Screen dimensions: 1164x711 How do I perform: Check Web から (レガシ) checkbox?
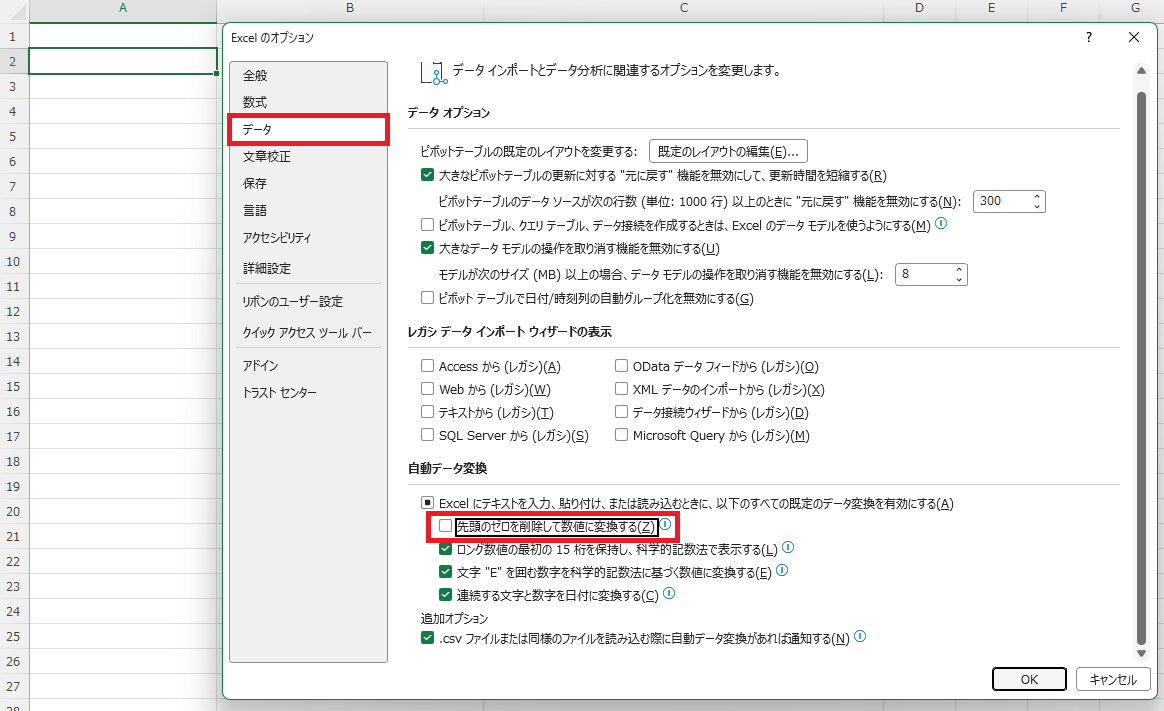point(428,389)
